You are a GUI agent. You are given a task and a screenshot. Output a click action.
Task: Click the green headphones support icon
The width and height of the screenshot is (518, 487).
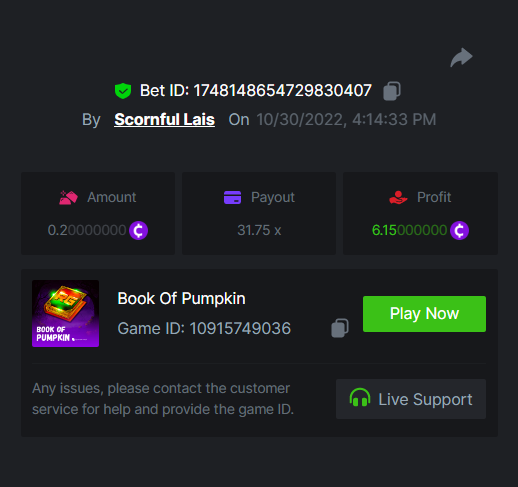(360, 398)
